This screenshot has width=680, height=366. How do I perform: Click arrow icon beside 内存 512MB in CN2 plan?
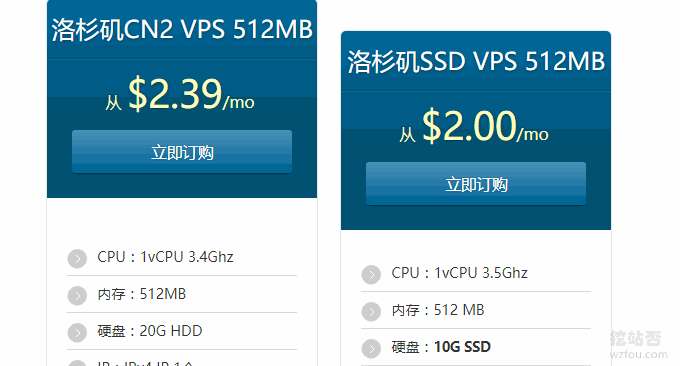pos(77,296)
